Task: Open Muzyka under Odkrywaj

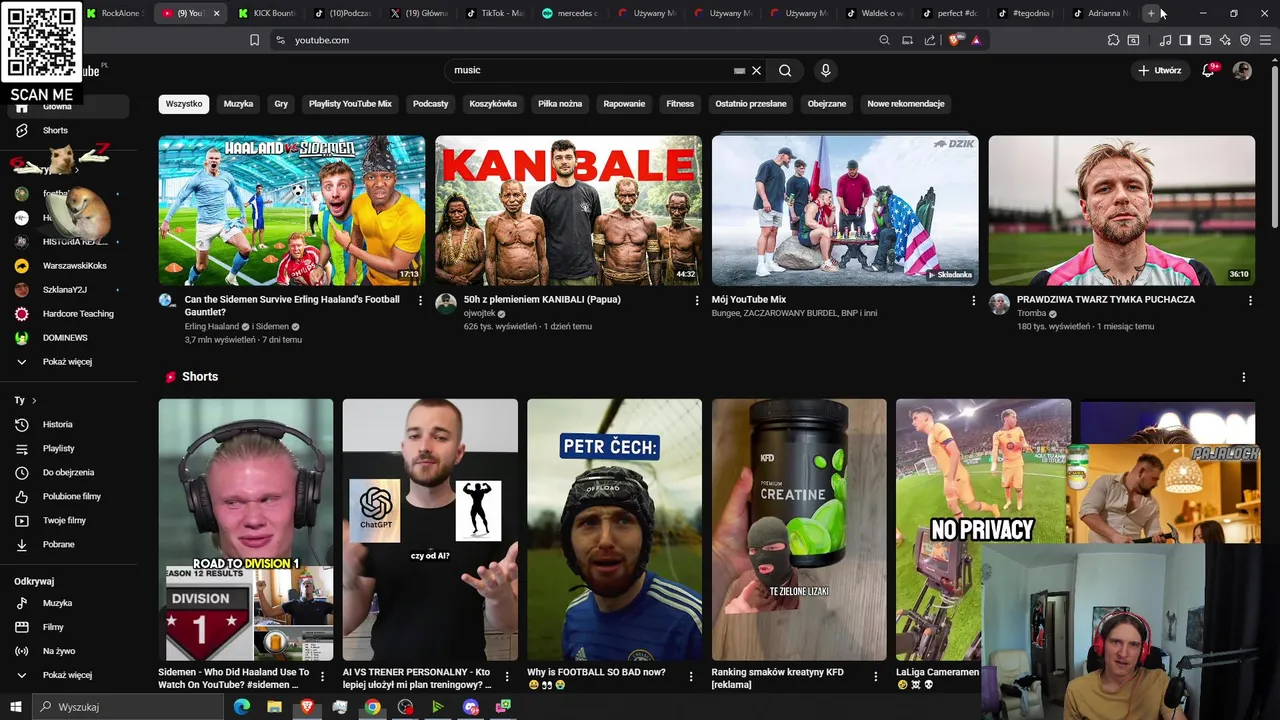Action: [x=57, y=603]
